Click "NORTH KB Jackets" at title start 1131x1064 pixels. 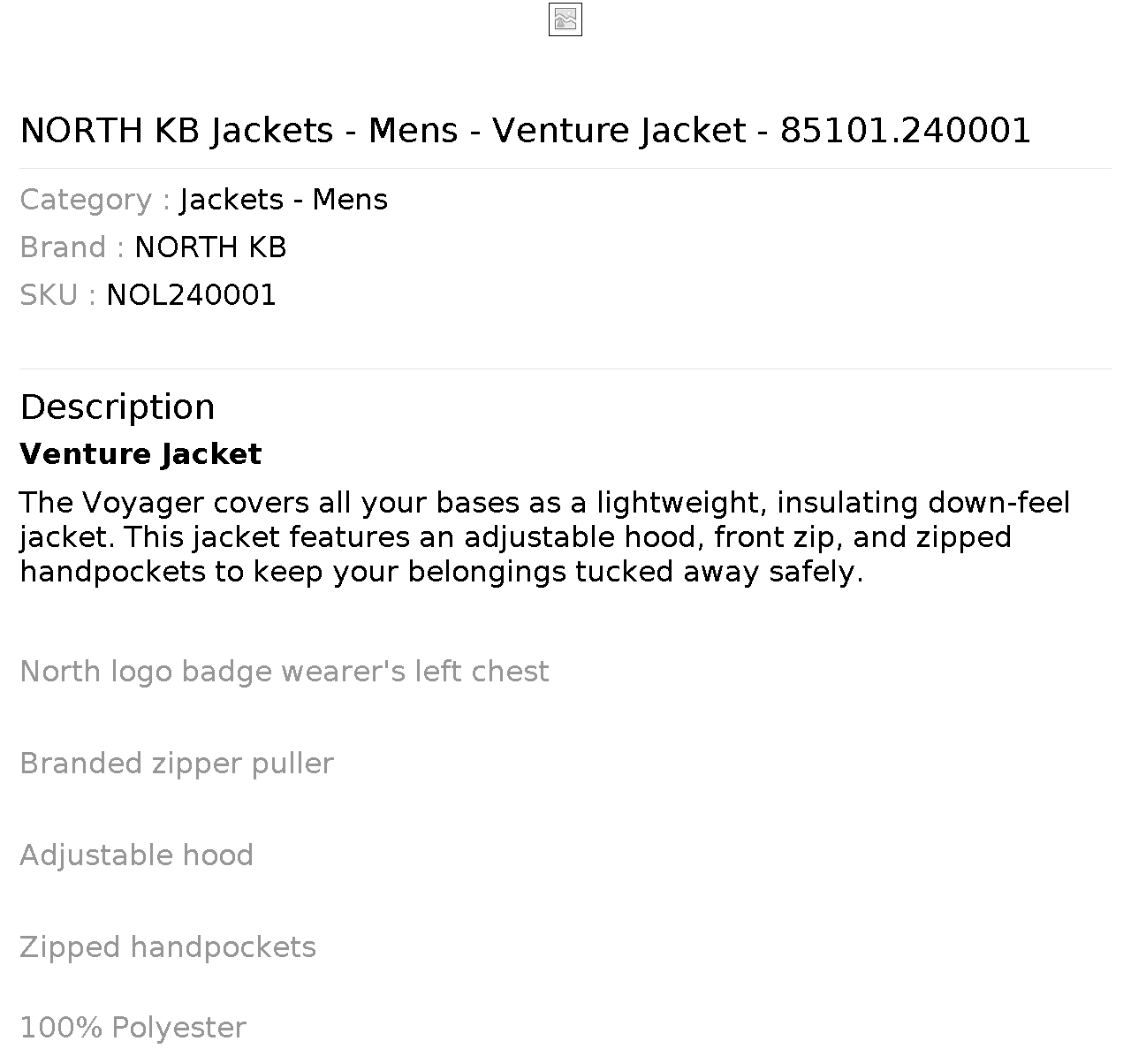(177, 131)
